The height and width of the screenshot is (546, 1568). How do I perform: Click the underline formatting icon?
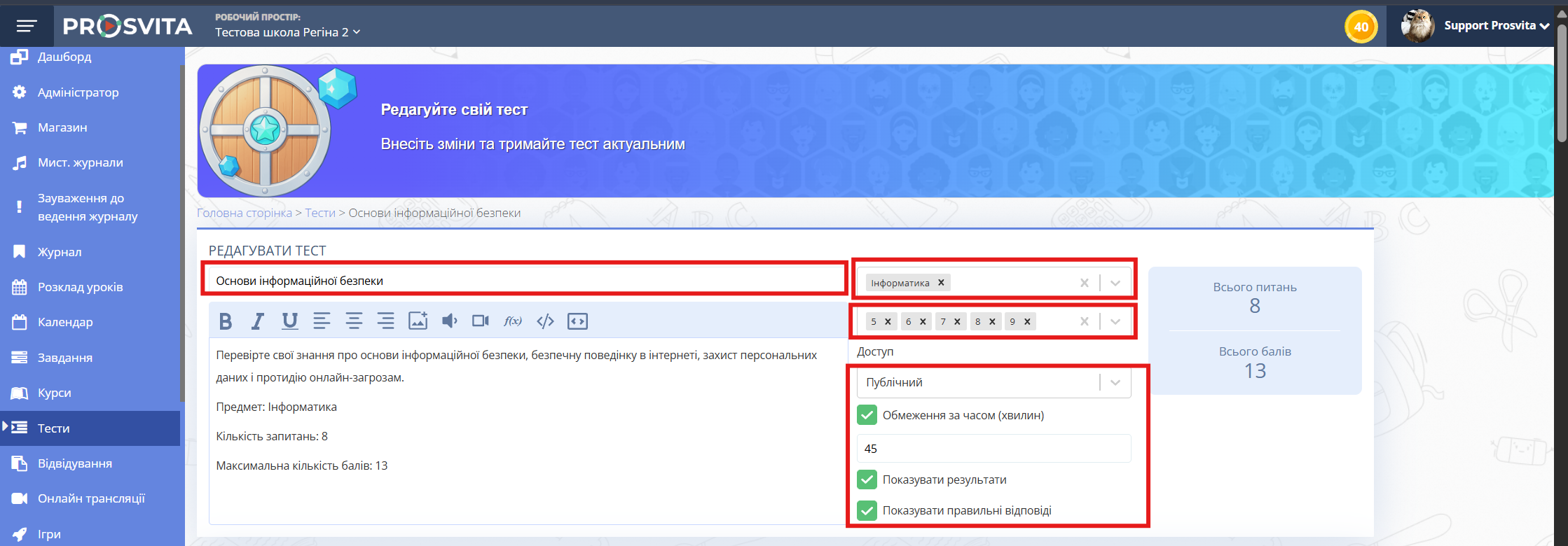(x=289, y=321)
